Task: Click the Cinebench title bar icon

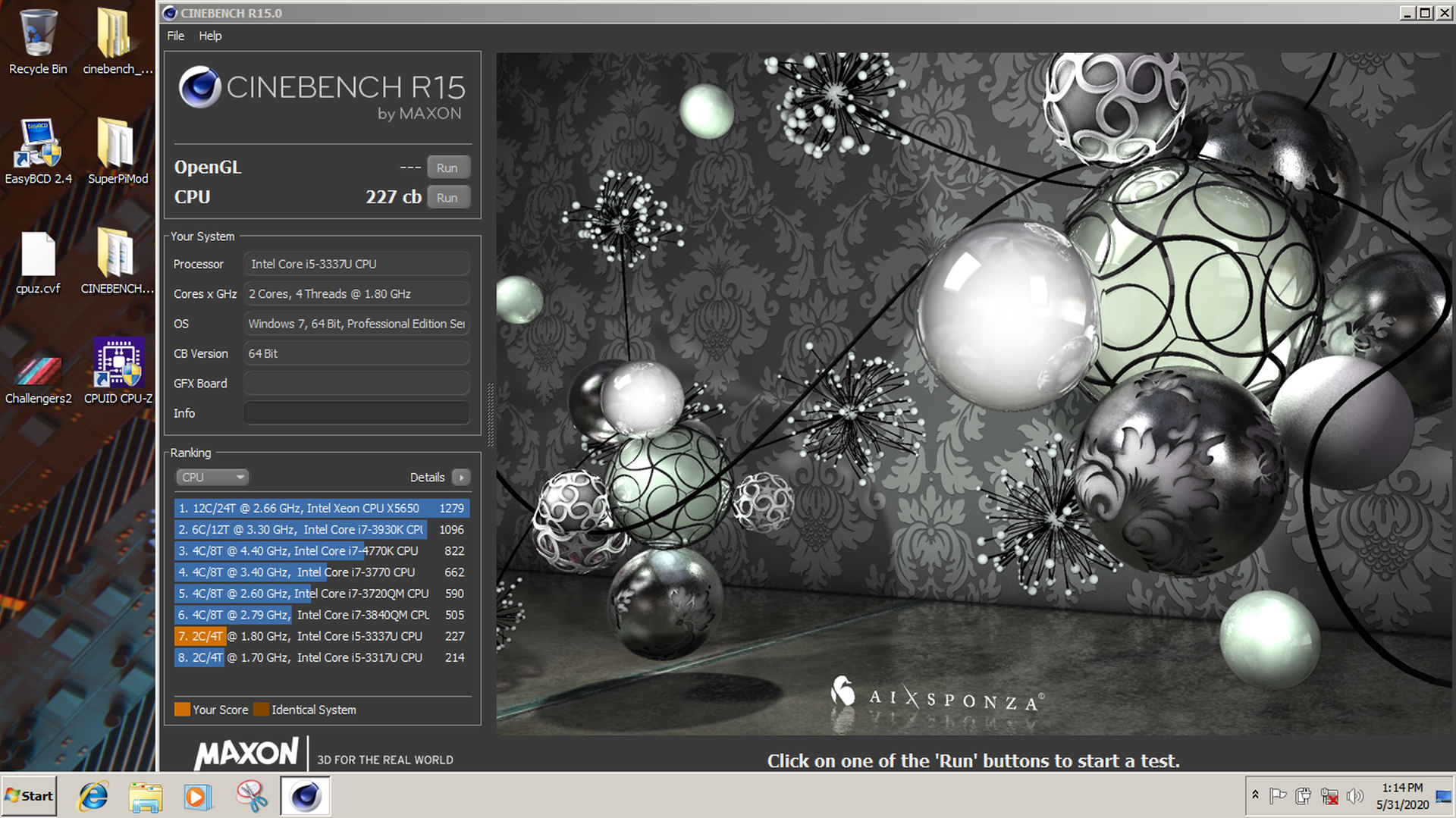Action: pyautogui.click(x=170, y=13)
